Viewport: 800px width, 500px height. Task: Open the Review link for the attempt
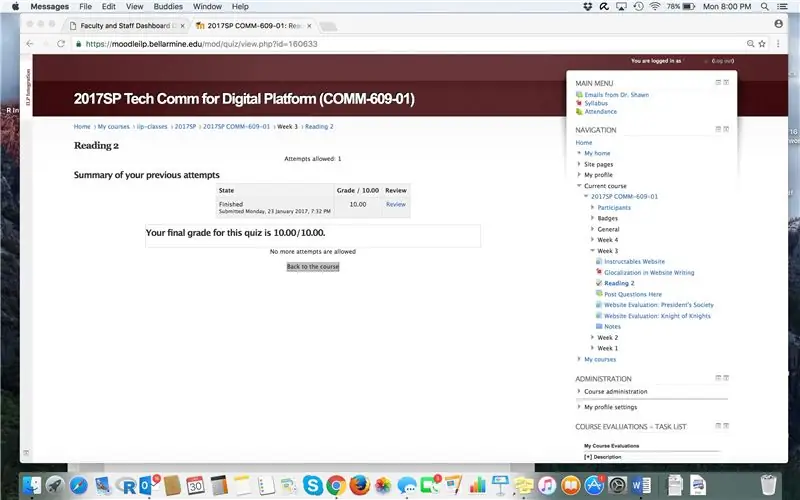pyautogui.click(x=395, y=204)
